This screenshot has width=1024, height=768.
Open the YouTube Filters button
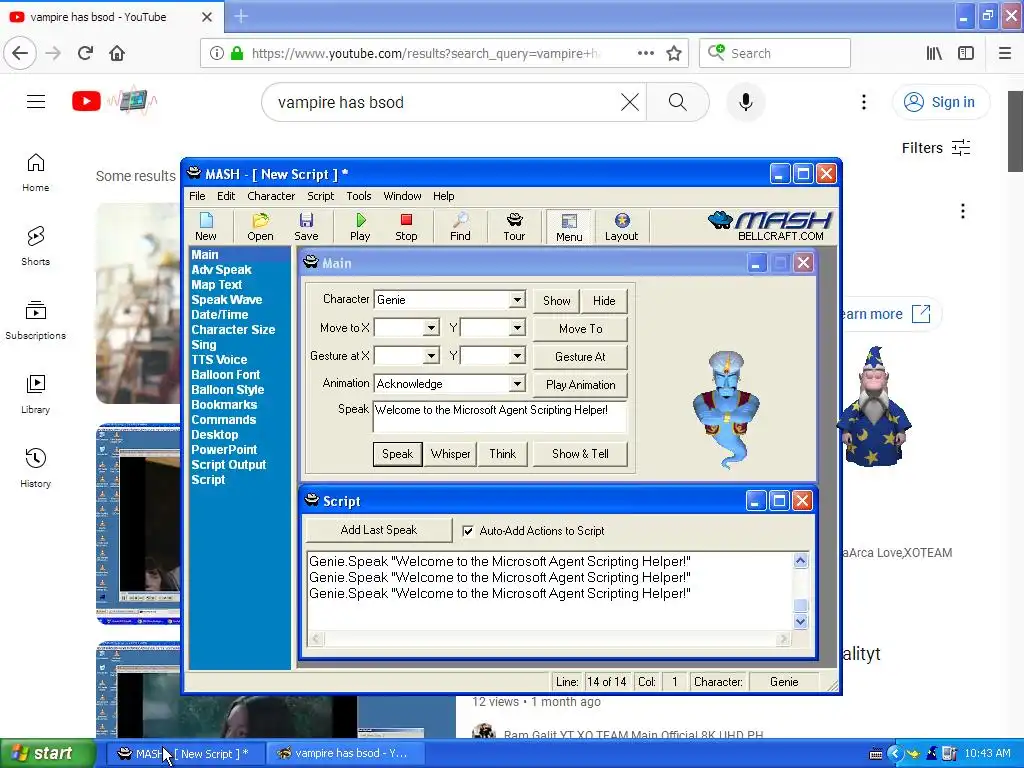click(x=936, y=148)
